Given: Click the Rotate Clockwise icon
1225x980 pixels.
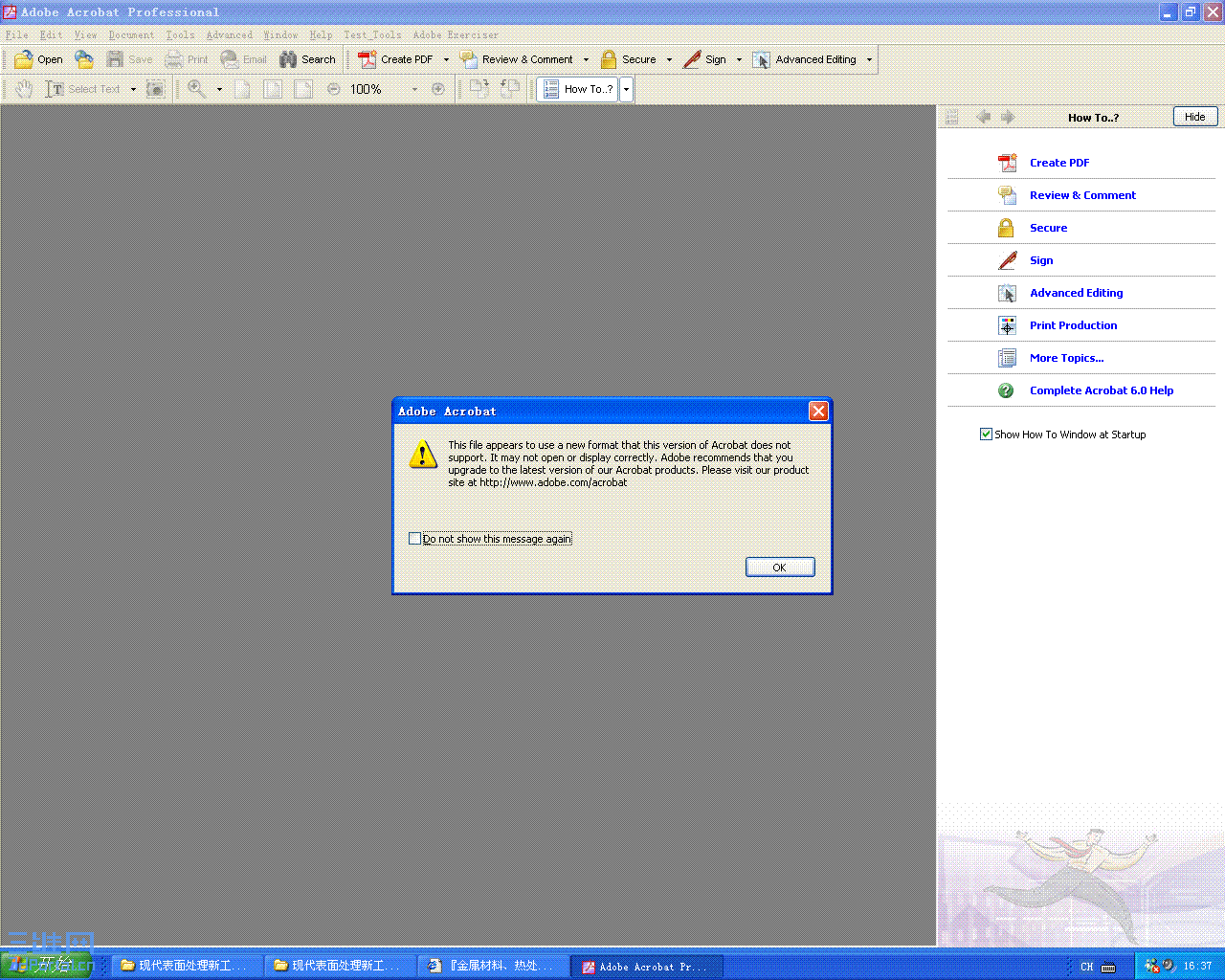Looking at the screenshot, I should coord(479,89).
